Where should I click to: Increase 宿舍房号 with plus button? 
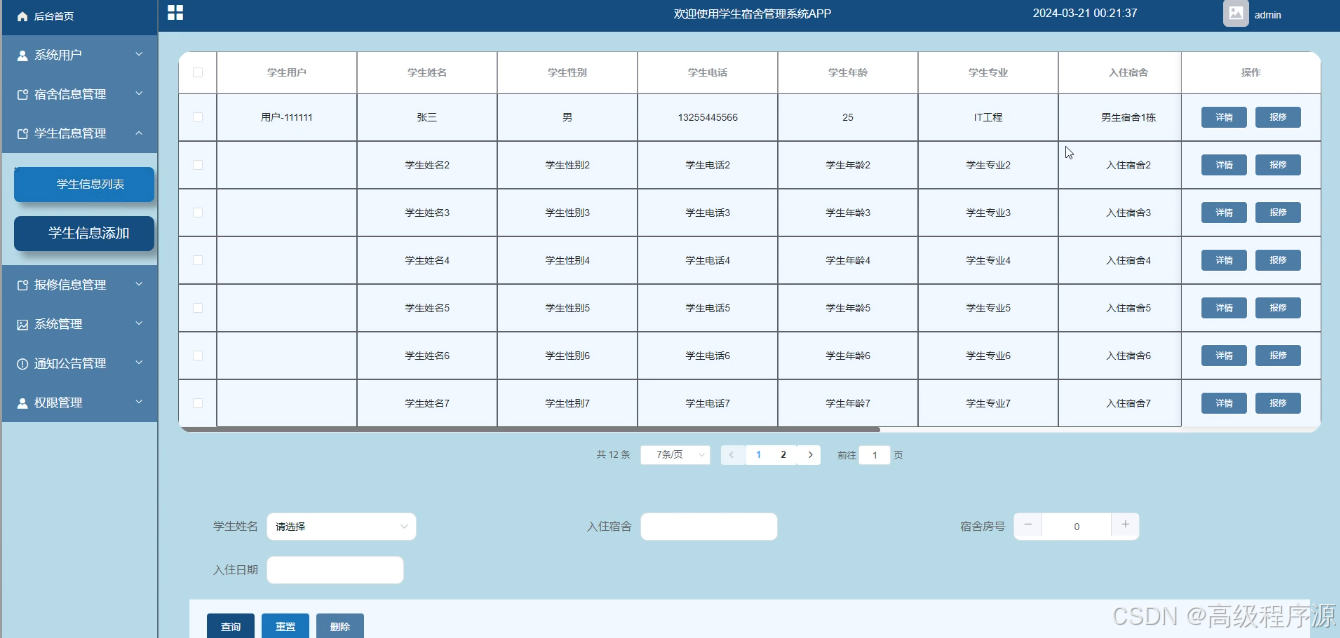1125,525
